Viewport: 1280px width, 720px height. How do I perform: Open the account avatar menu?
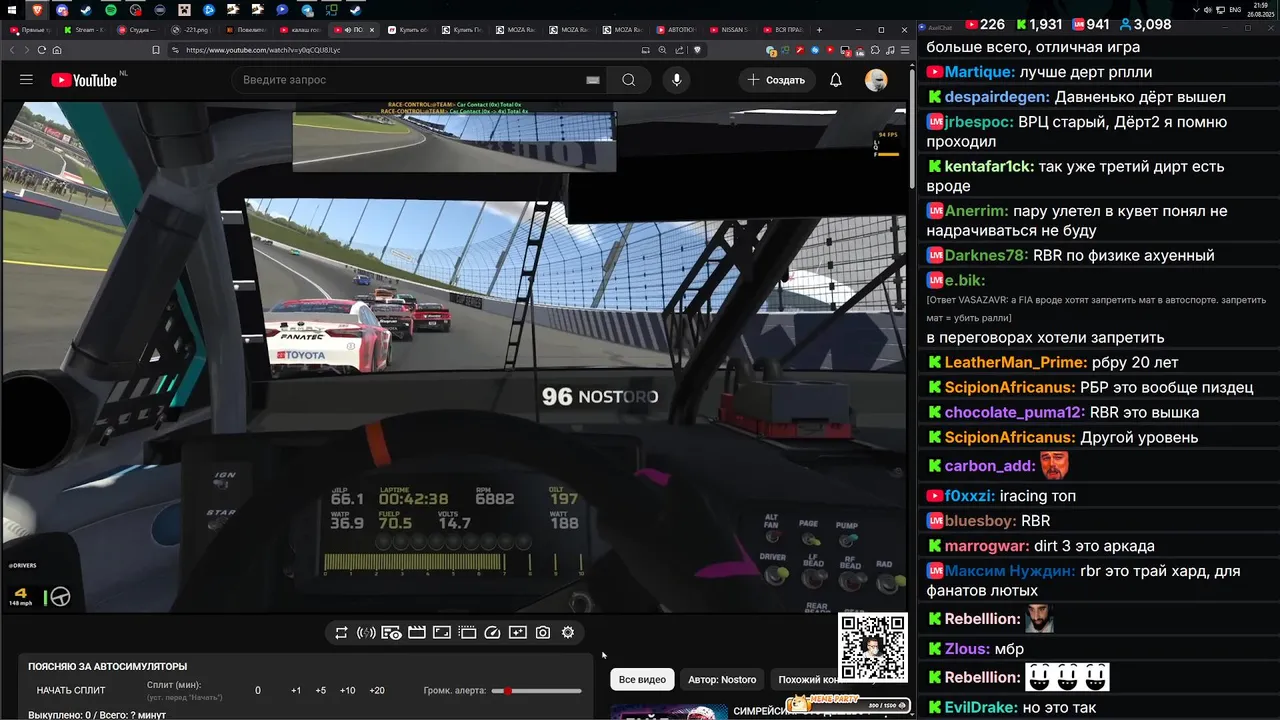(876, 80)
